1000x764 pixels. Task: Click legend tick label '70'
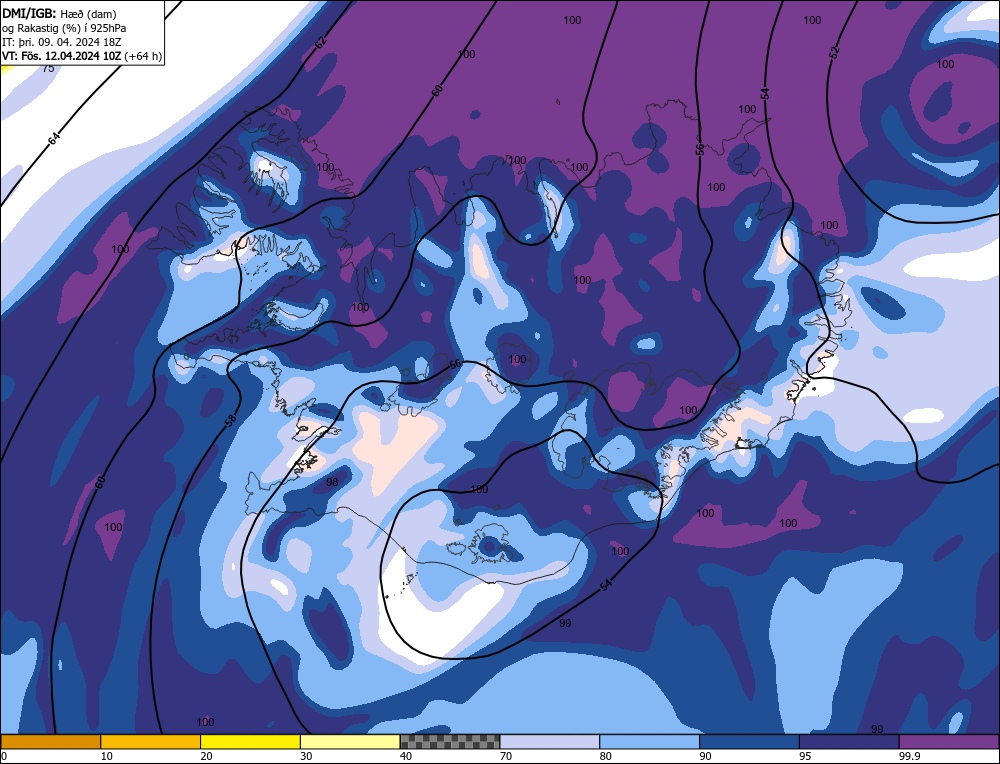coord(506,756)
